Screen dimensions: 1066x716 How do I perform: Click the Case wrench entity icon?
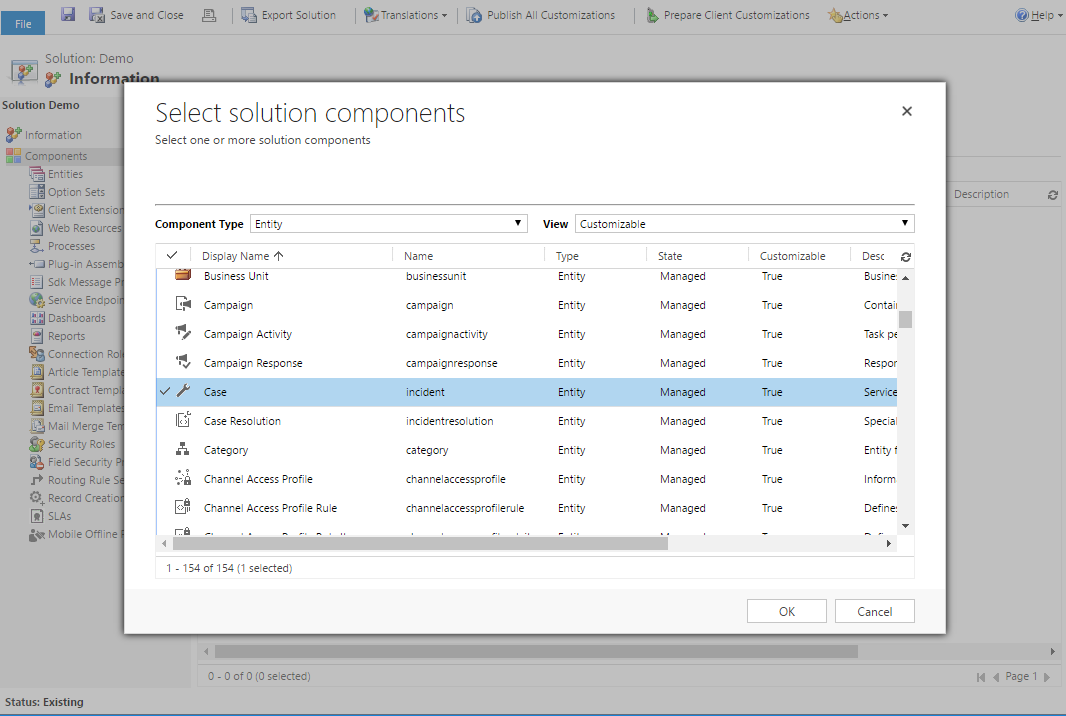click(183, 391)
